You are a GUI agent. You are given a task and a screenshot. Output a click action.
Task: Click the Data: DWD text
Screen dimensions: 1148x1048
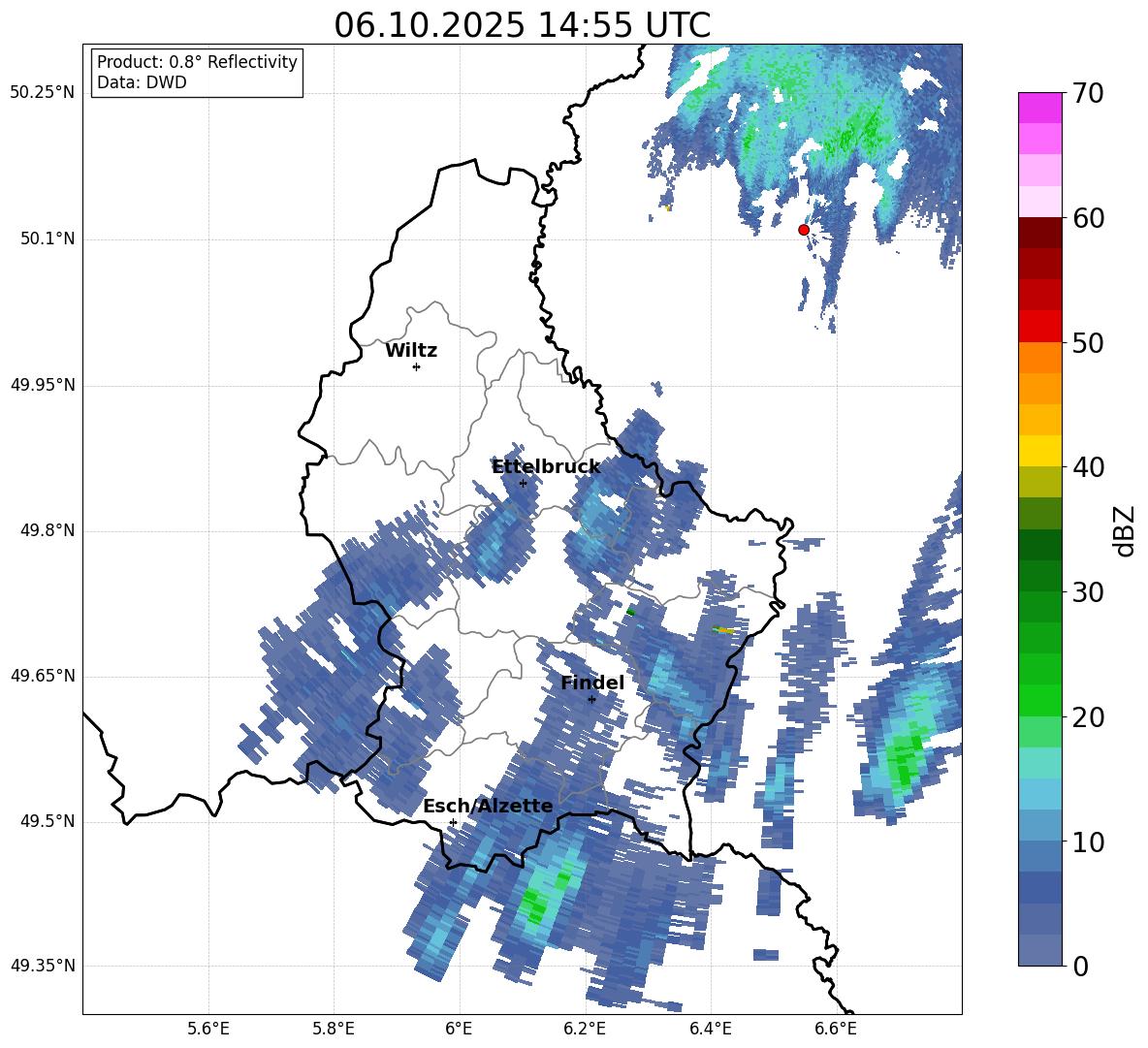pos(142,82)
